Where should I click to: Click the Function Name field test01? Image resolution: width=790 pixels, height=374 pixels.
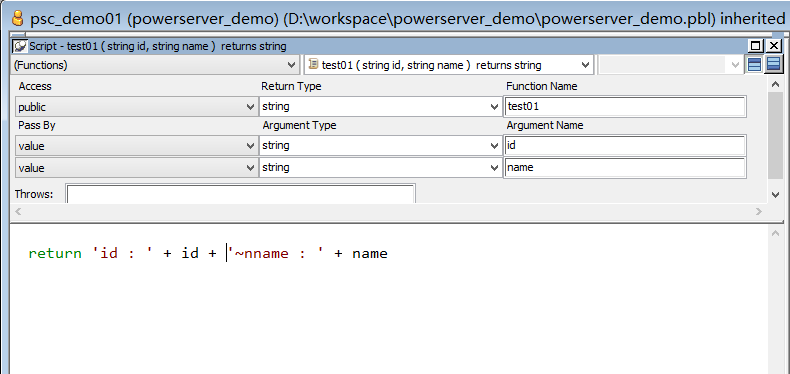coord(625,107)
